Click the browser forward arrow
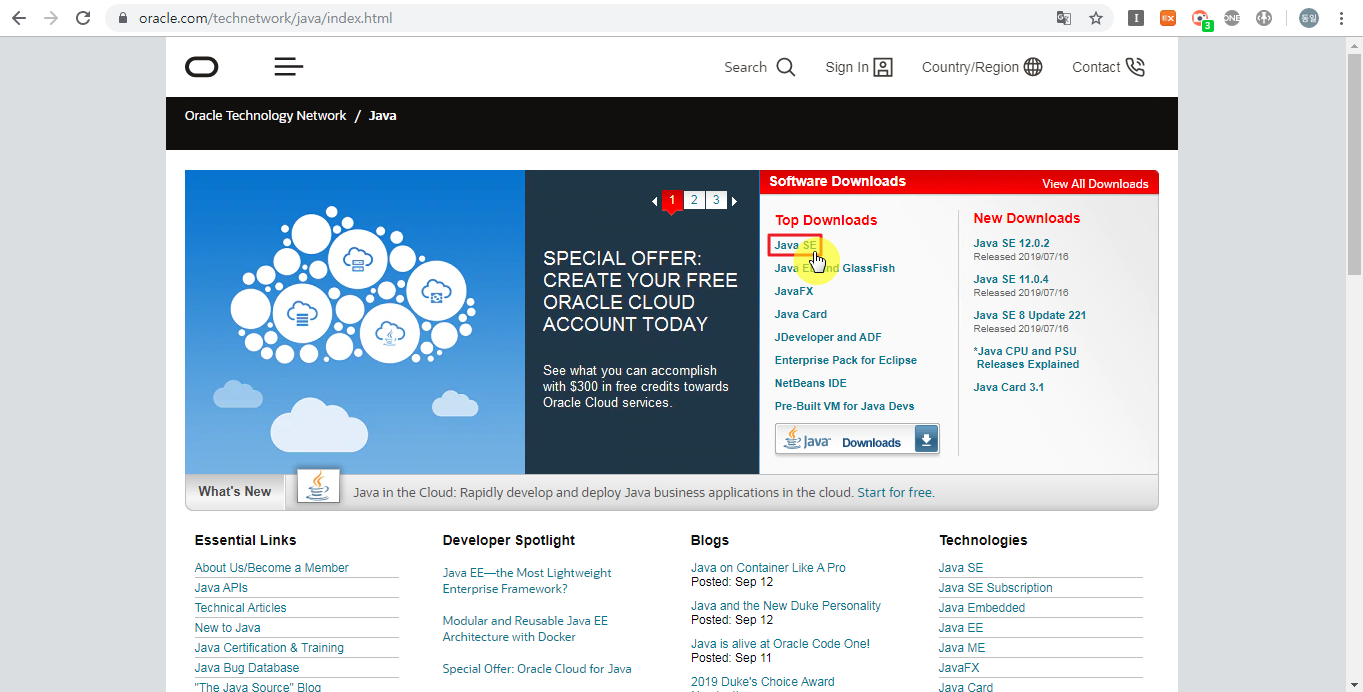The height and width of the screenshot is (692, 1363). click(50, 18)
